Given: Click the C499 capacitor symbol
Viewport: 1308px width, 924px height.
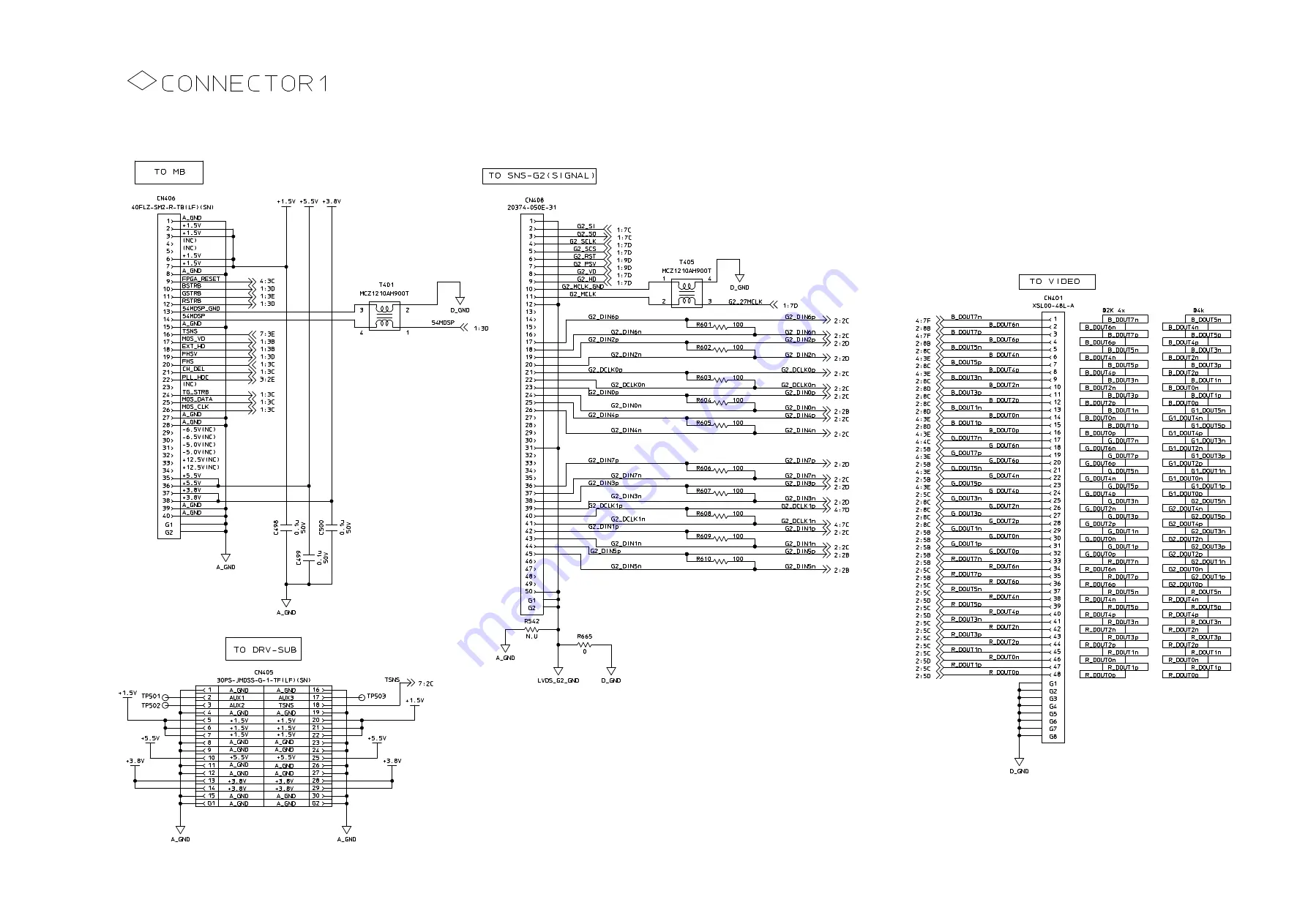Looking at the screenshot, I should (x=309, y=557).
